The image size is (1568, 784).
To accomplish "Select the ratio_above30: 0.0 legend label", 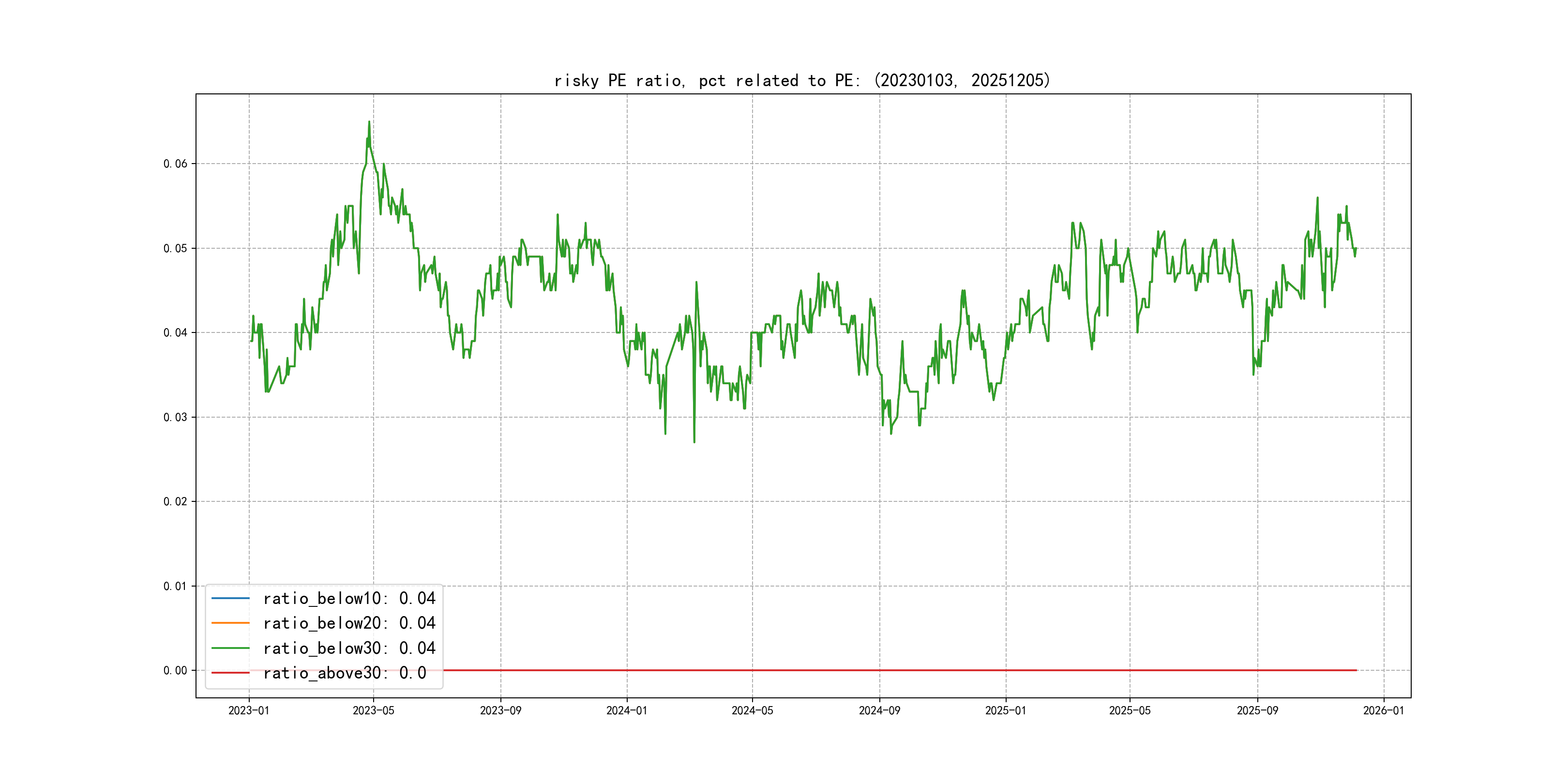I will (x=344, y=673).
